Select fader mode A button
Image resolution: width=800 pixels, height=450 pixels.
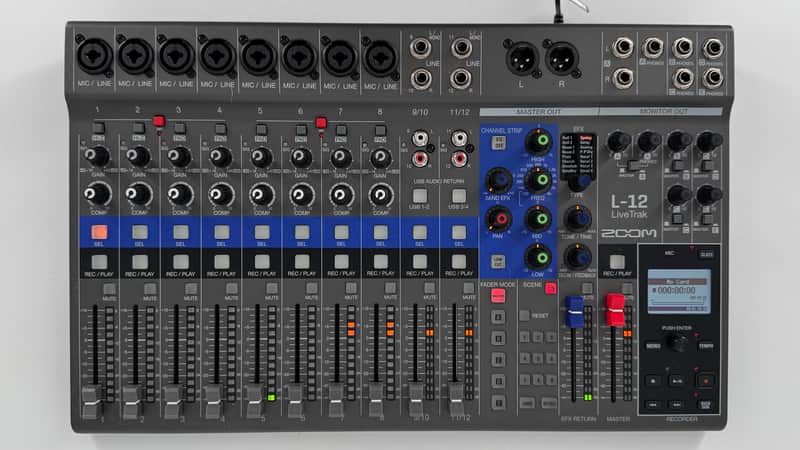pyautogui.click(x=498, y=317)
